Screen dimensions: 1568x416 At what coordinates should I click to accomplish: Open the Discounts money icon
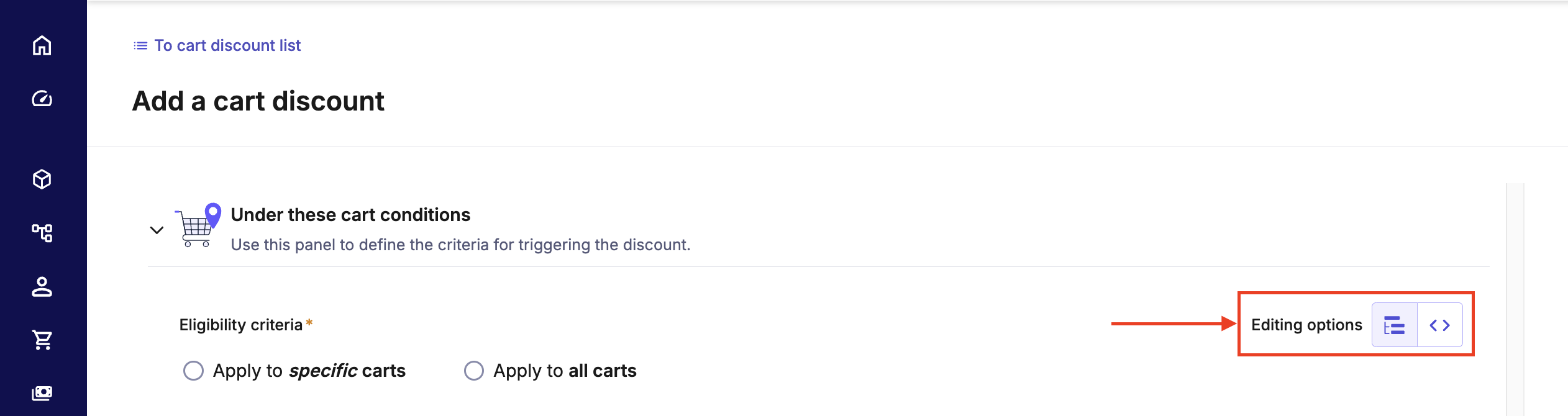[x=42, y=393]
